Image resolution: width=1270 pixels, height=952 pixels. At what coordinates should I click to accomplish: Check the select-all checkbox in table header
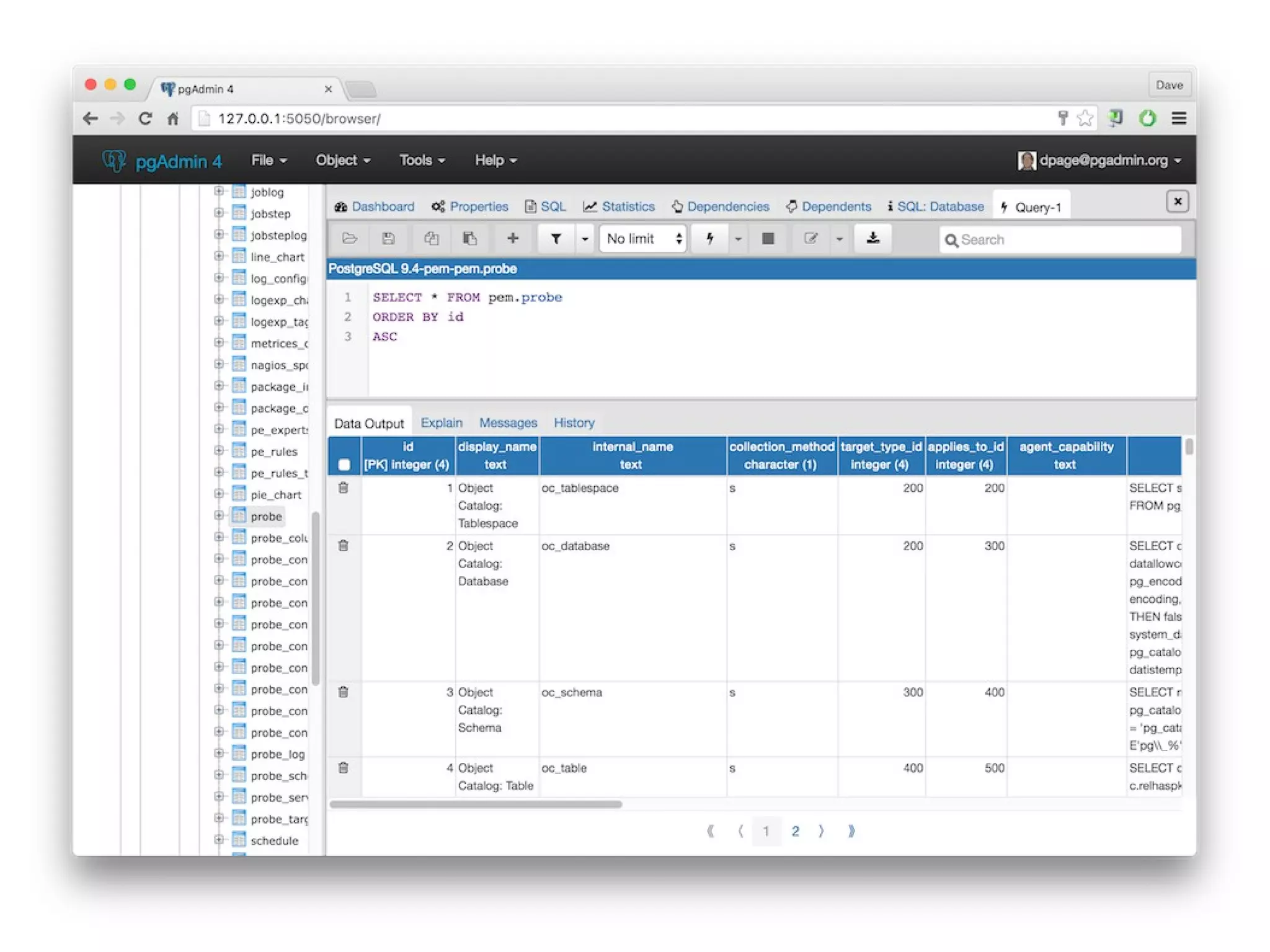tap(344, 465)
